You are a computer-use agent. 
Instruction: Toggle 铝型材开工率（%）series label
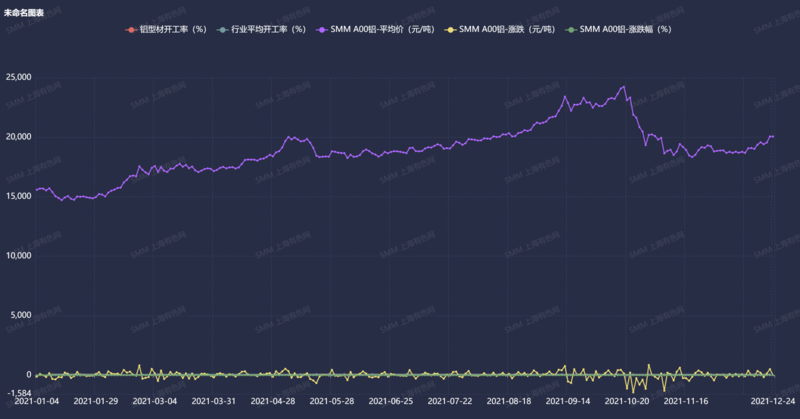click(x=172, y=29)
